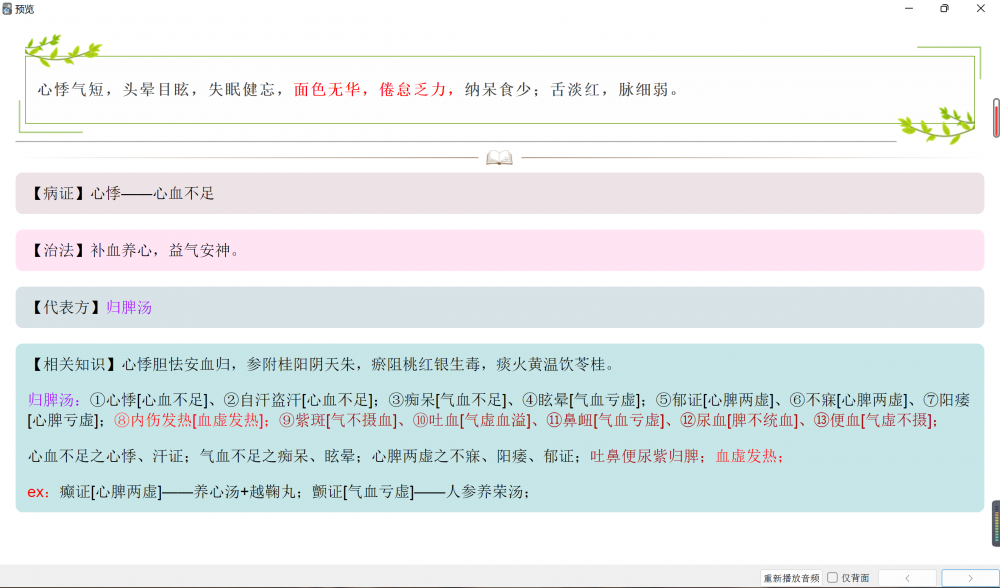Viewport: 1000px width, 588px height.
Task: Close the 预览 preview window
Action: pos(980,8)
